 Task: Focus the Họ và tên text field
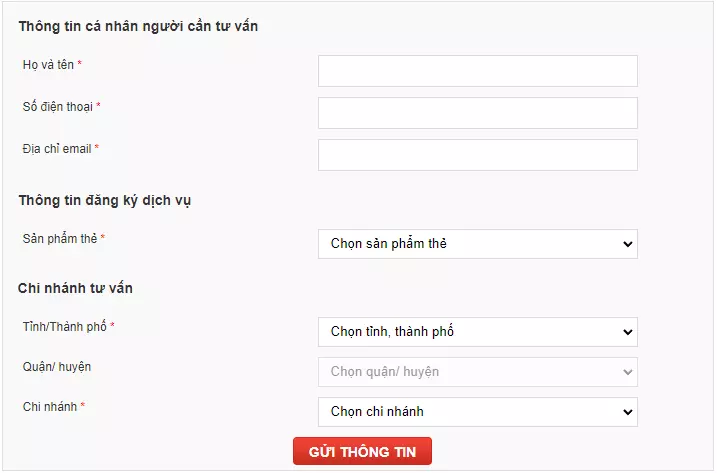[x=478, y=71]
